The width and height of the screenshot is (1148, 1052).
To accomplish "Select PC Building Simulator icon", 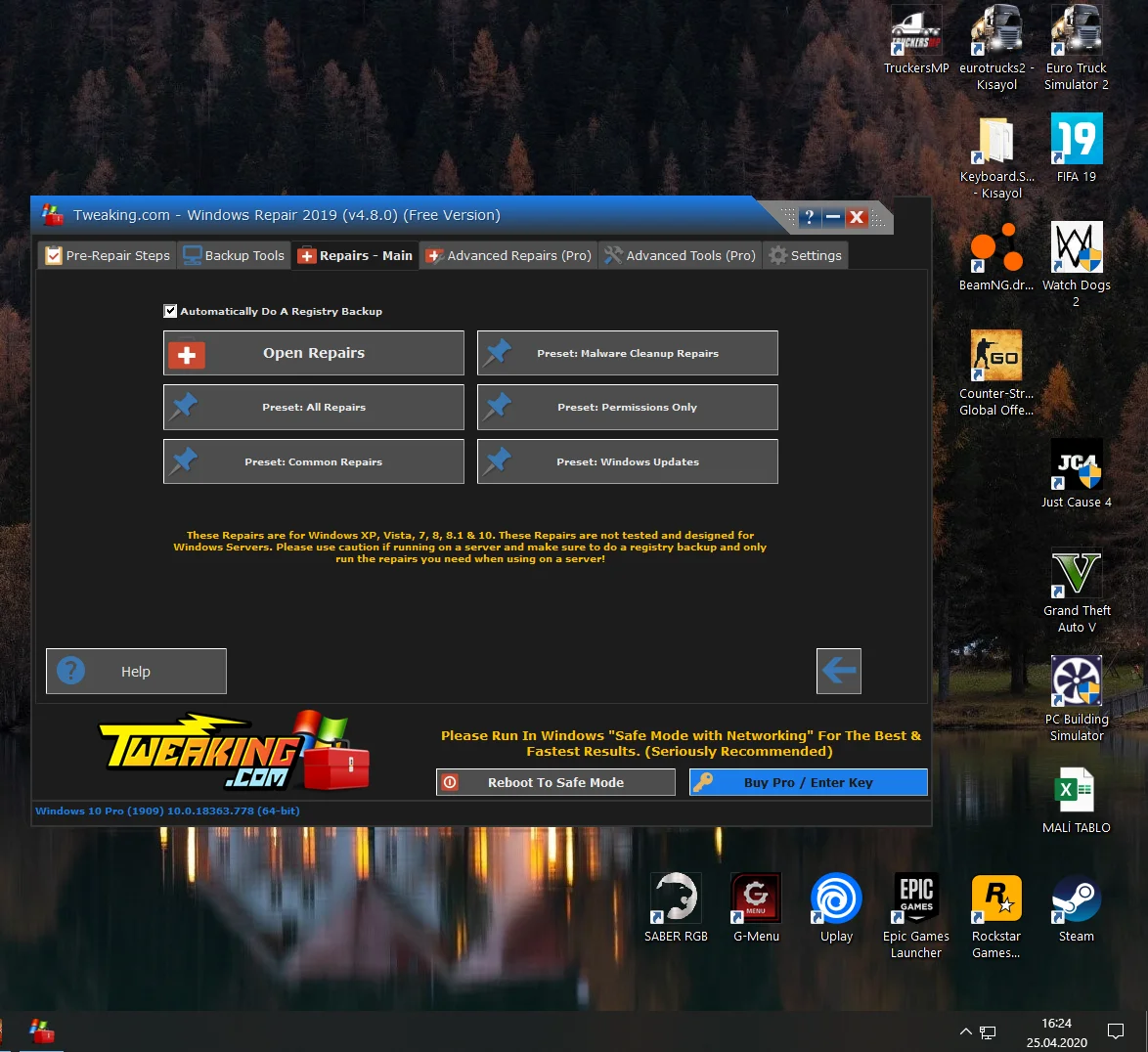I will pyautogui.click(x=1077, y=699).
